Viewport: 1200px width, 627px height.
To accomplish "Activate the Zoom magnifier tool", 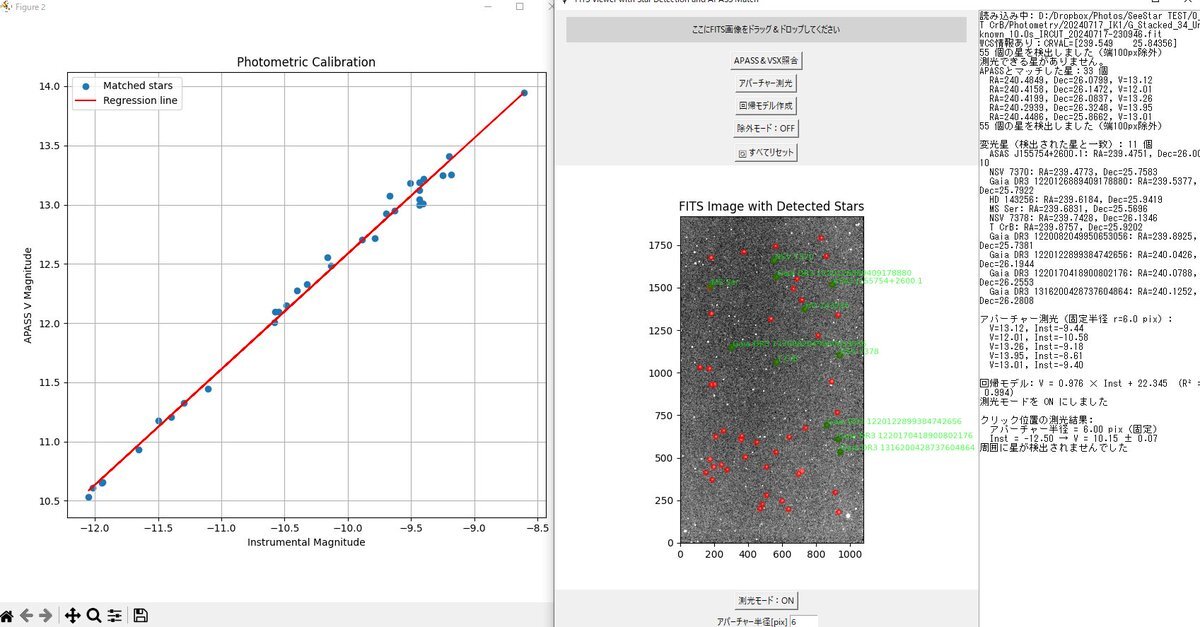I will [x=93, y=616].
